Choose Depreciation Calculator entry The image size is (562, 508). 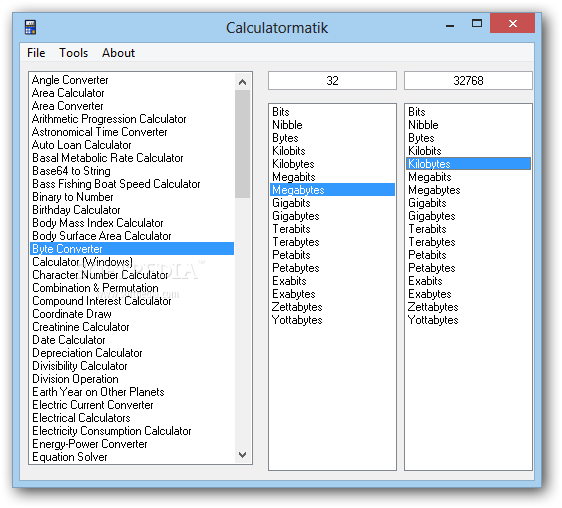point(132,353)
